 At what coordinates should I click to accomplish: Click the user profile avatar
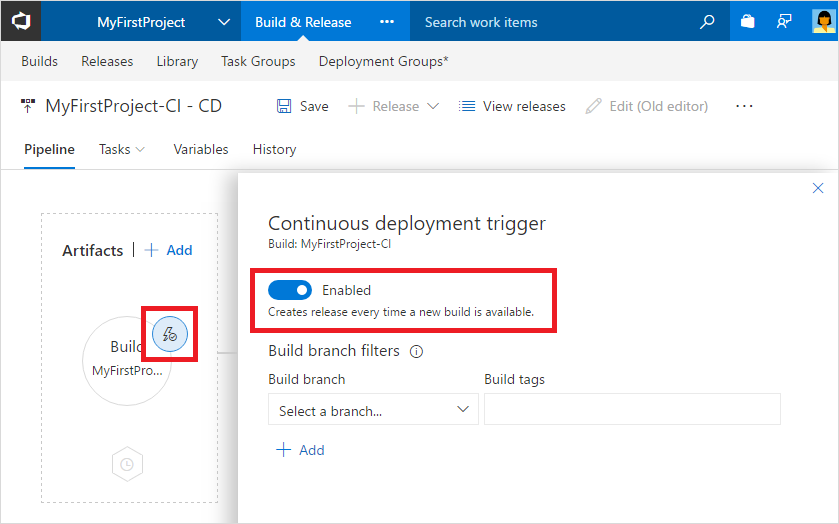click(823, 21)
